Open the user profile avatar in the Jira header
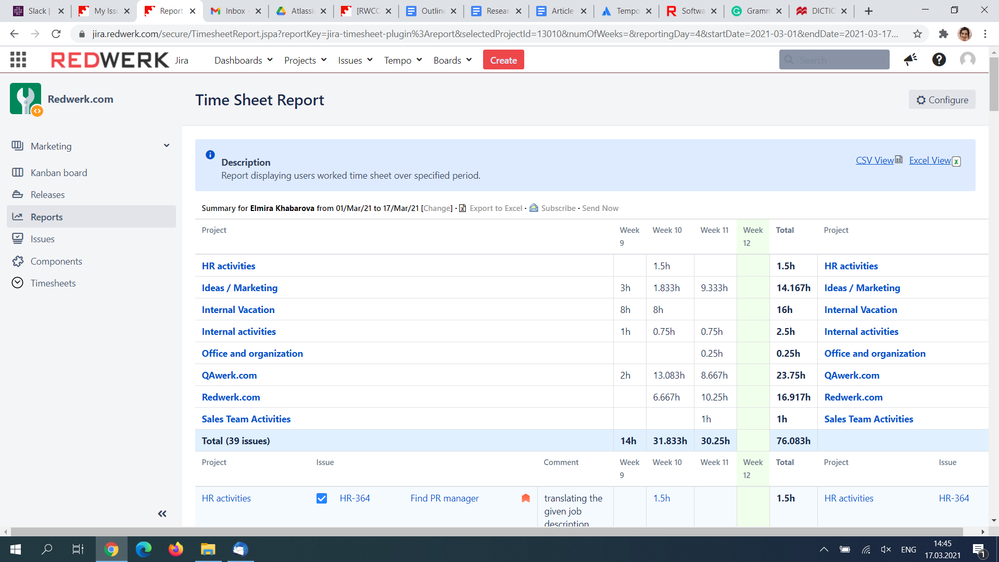Image resolution: width=999 pixels, height=562 pixels. [x=968, y=59]
